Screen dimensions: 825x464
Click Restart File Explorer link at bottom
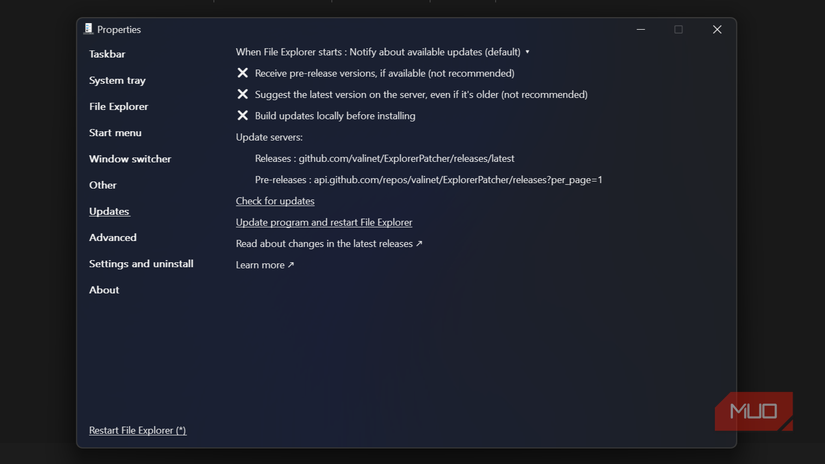(x=137, y=430)
